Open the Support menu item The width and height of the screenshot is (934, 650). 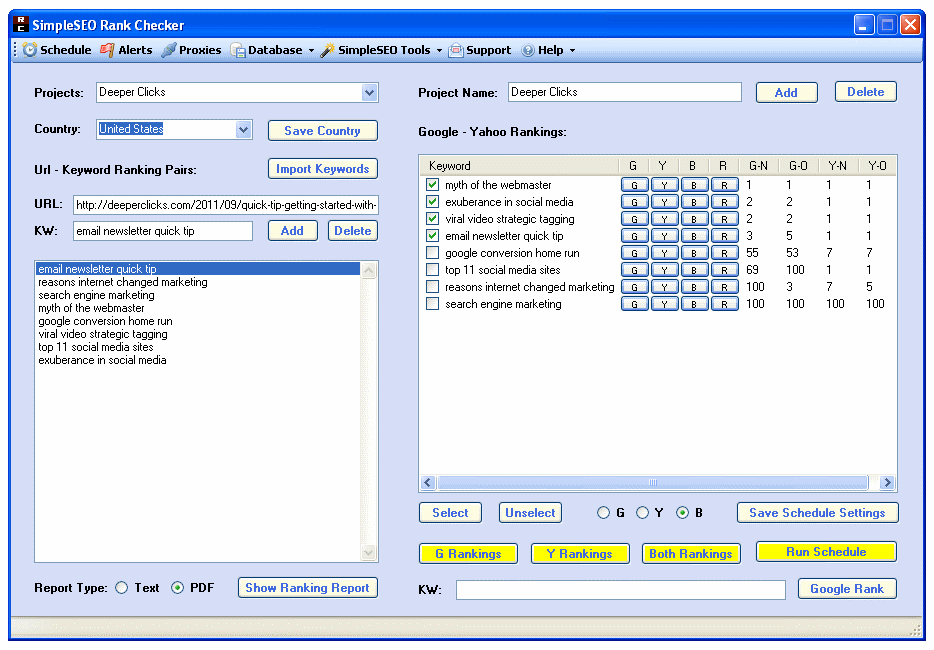pyautogui.click(x=480, y=50)
